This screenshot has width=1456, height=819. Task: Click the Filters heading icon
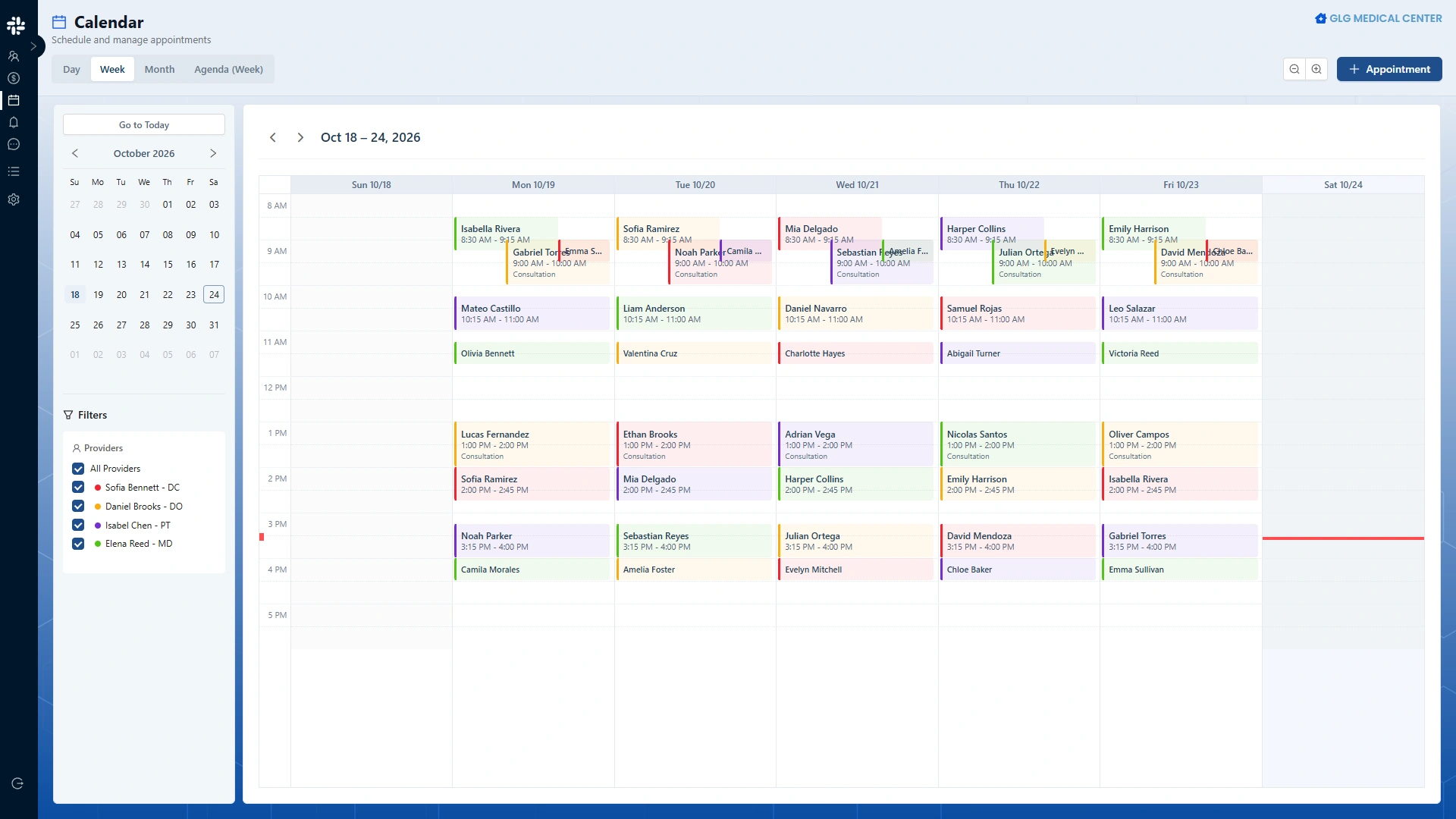pyautogui.click(x=68, y=415)
